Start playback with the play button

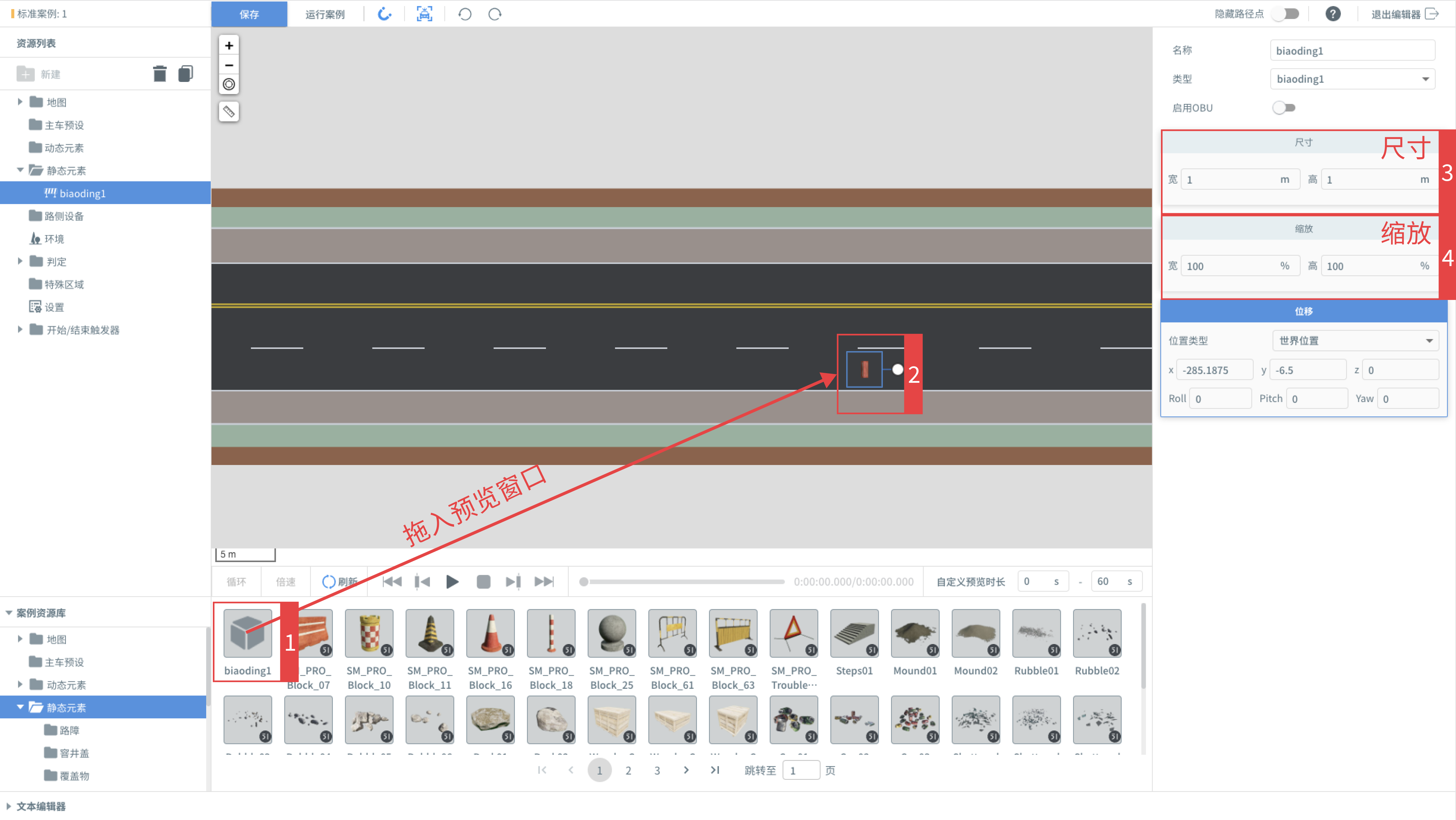tap(452, 581)
